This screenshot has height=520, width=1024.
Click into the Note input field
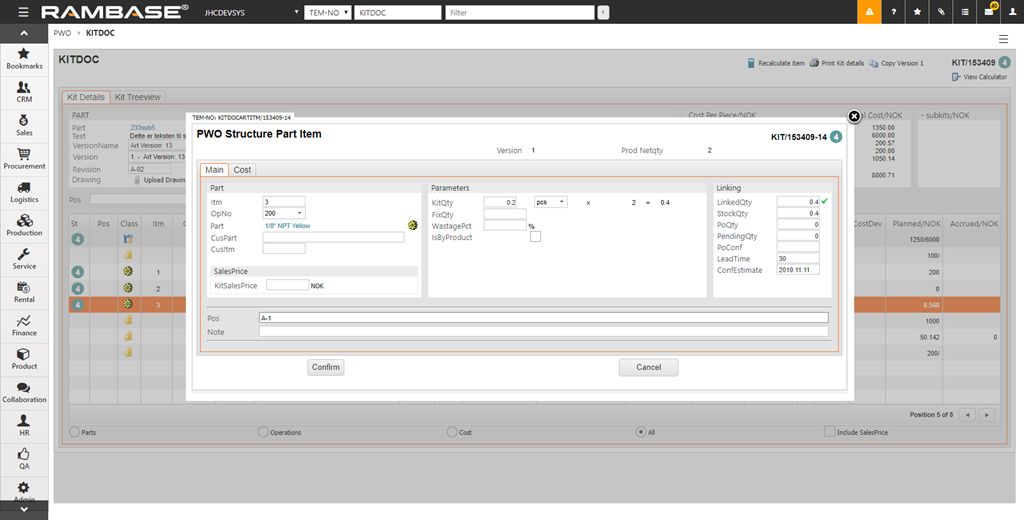[543, 331]
